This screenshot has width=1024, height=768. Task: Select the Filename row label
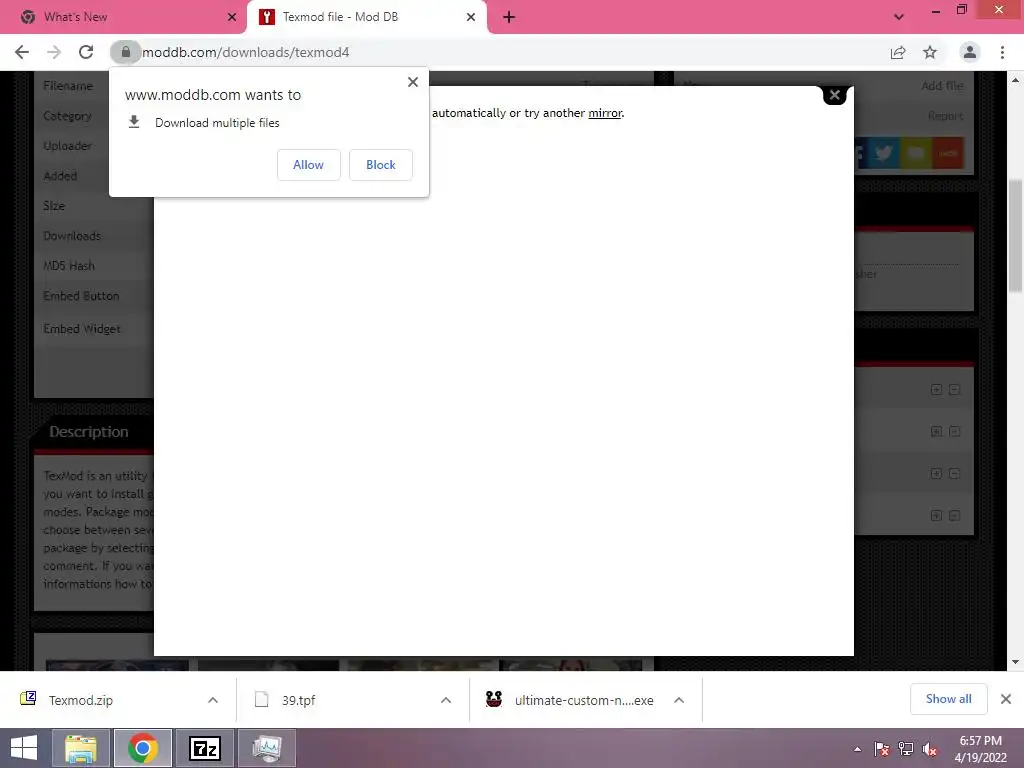68,86
